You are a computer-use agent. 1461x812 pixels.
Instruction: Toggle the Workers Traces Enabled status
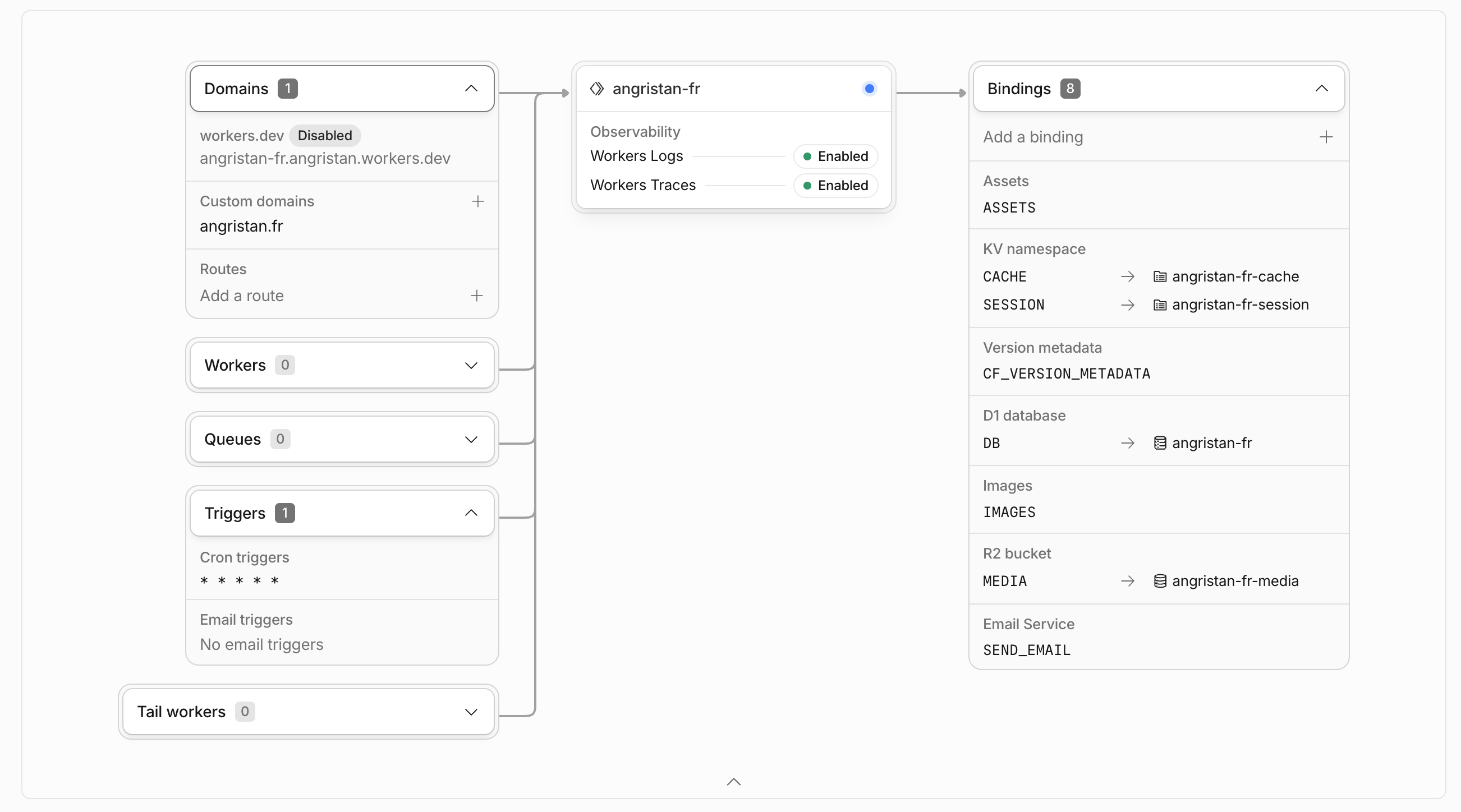[x=835, y=186]
